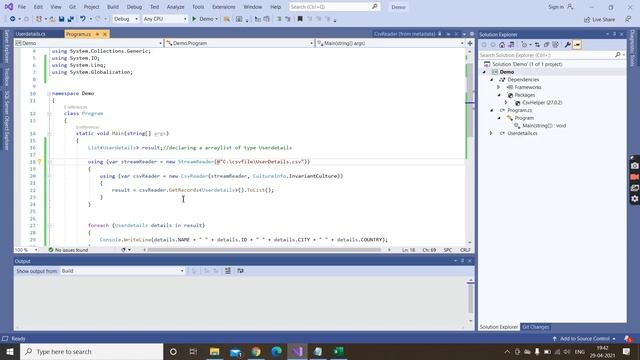Screen dimensions: 640x360
Task: Open the Show output from Build dropdown
Action: point(122,271)
